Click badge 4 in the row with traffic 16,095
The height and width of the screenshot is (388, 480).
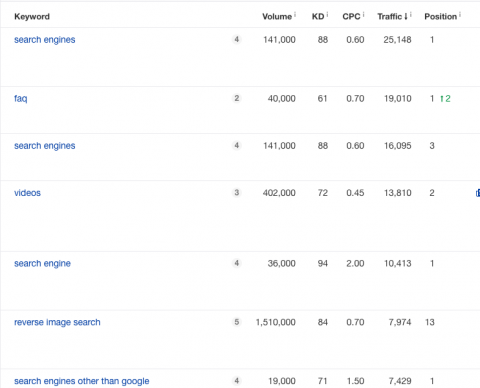[x=237, y=146]
